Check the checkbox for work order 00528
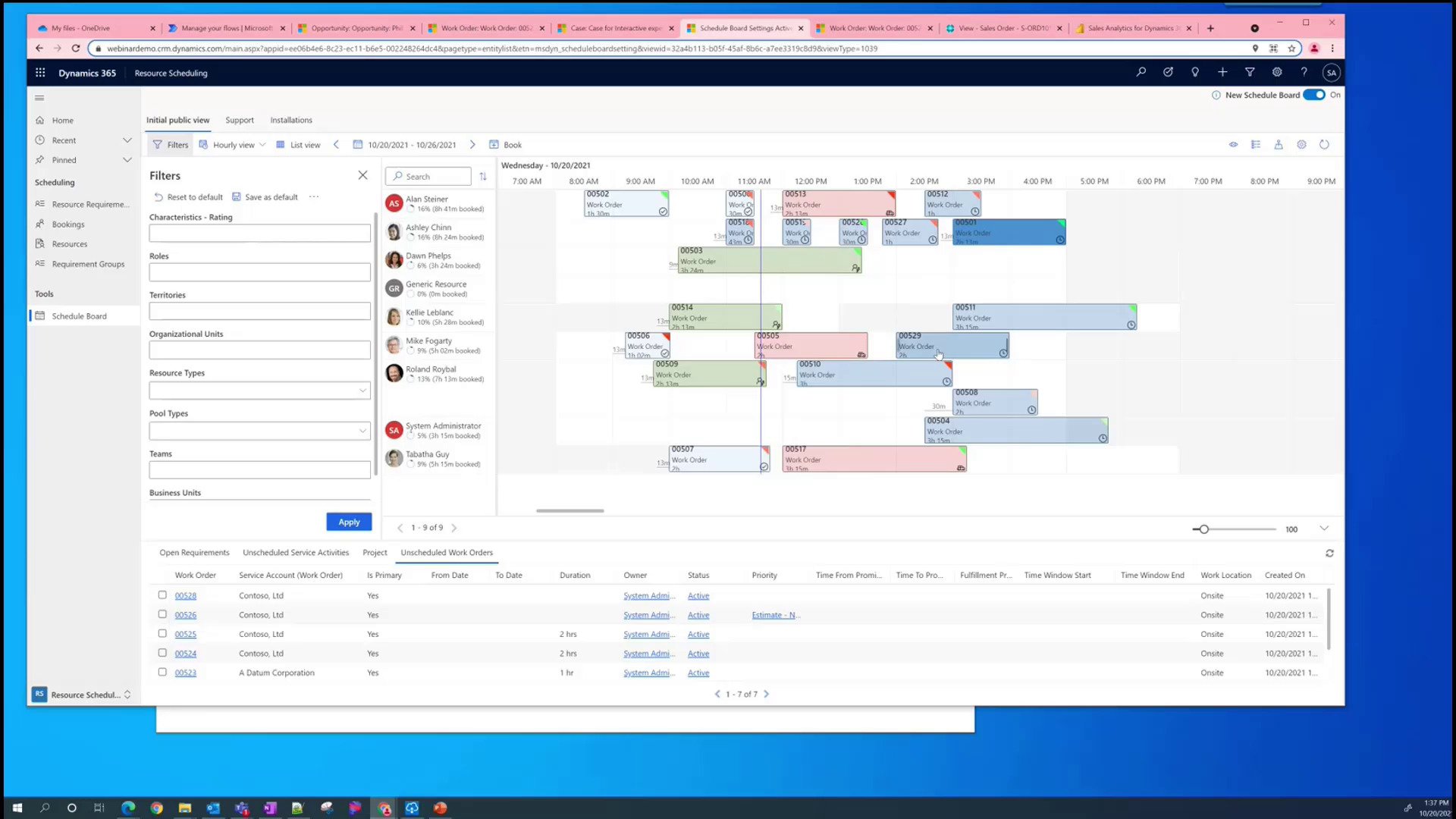The height and width of the screenshot is (819, 1456). (x=162, y=595)
